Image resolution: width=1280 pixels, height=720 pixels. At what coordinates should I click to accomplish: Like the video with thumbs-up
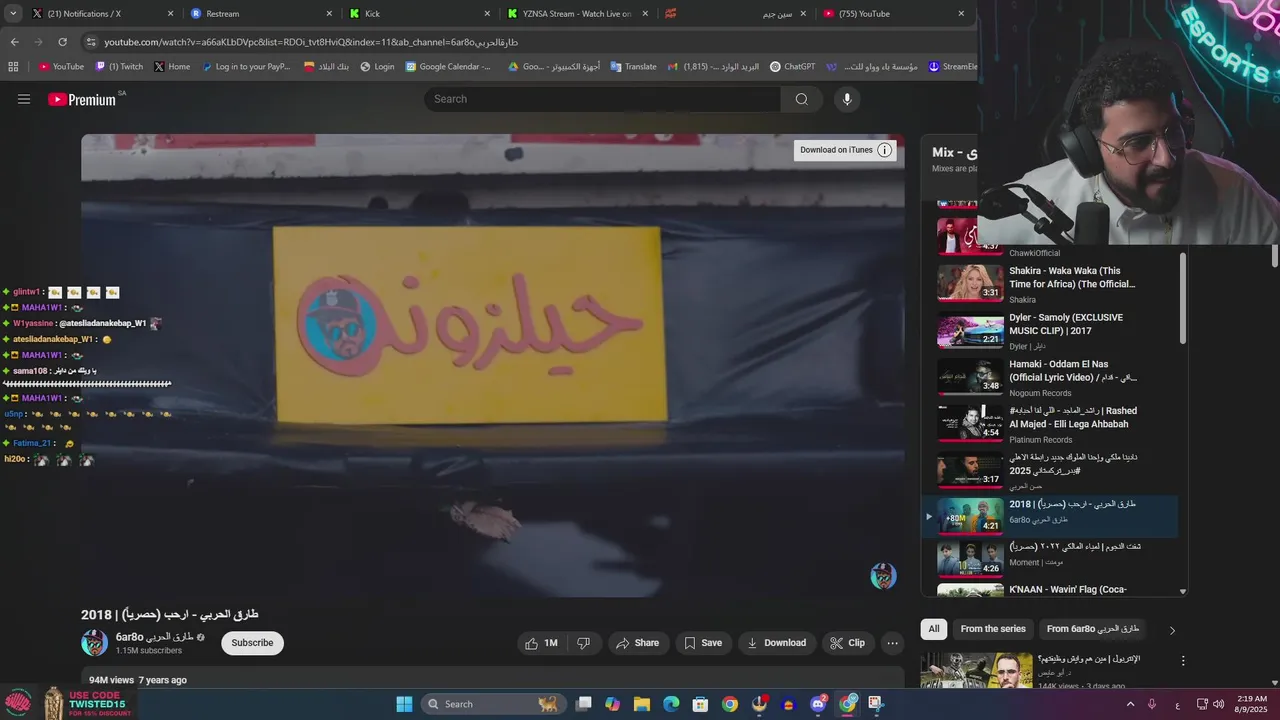coord(541,643)
